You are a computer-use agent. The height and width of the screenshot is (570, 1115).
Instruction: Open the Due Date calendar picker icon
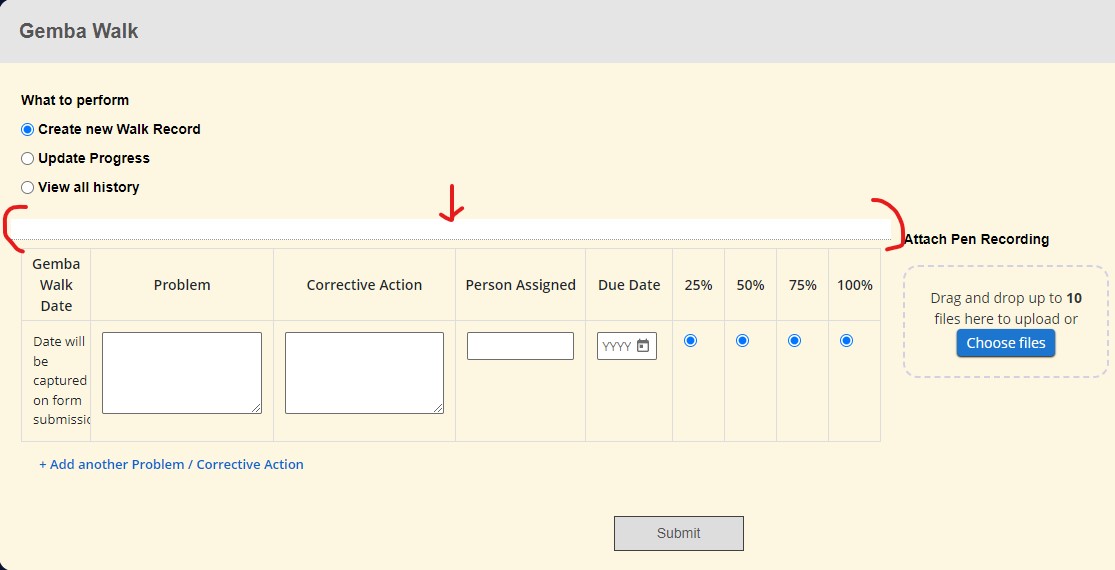click(643, 346)
